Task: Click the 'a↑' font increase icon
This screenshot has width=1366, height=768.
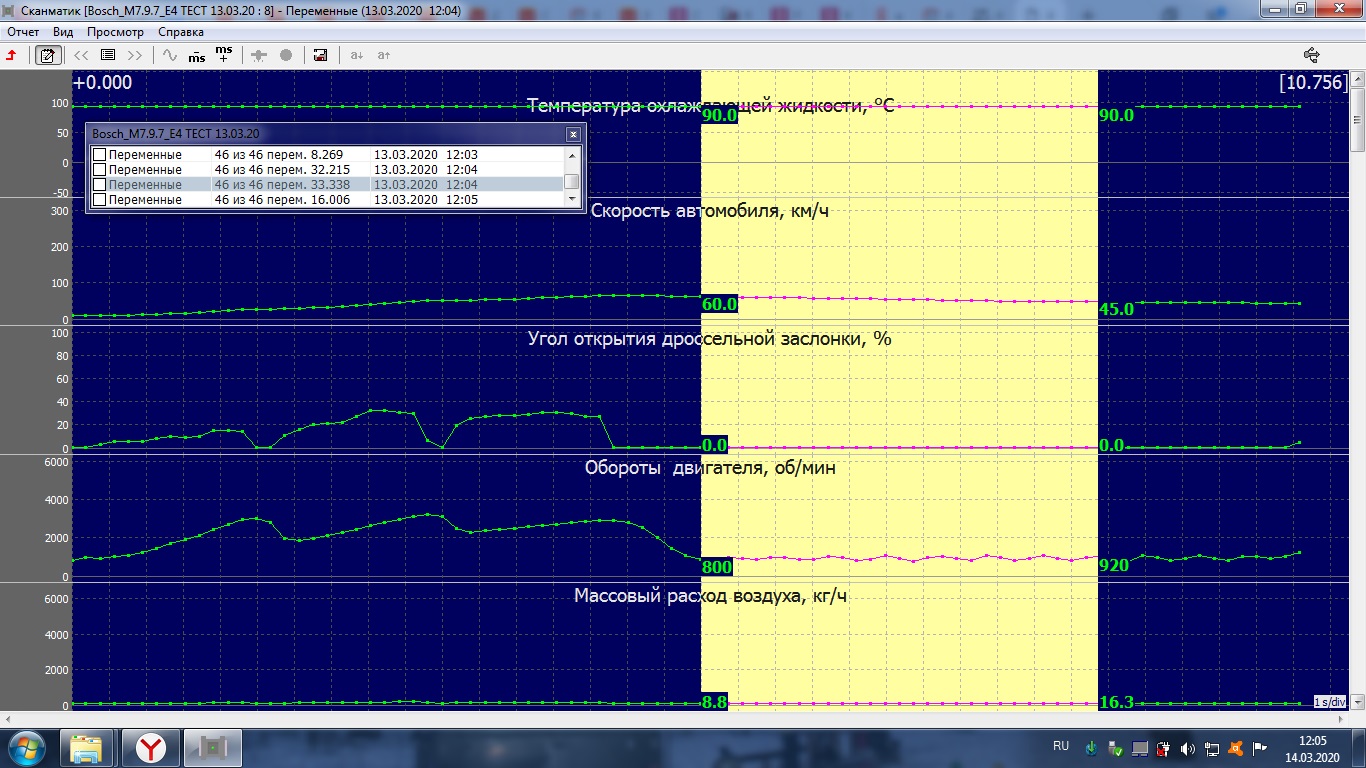Action: coord(384,55)
